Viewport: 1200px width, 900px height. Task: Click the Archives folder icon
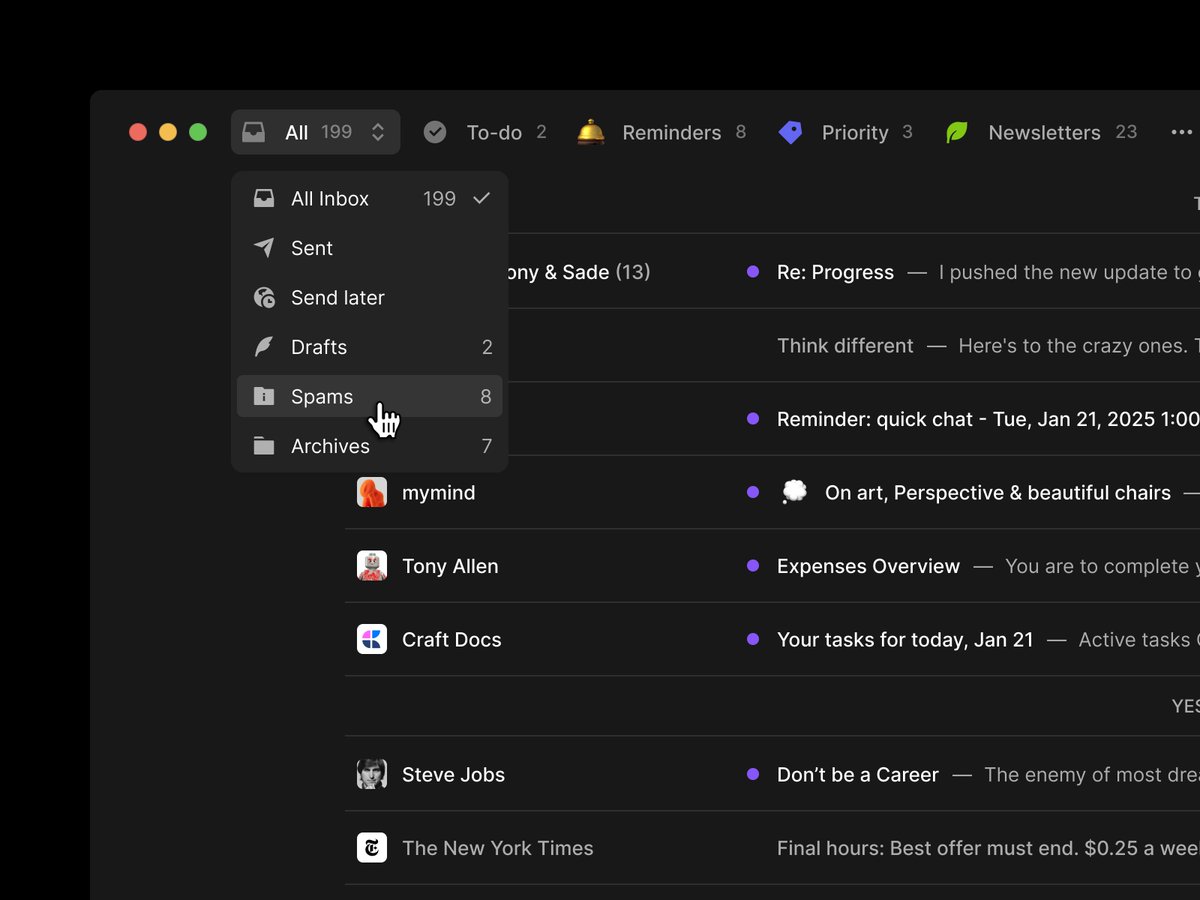tap(264, 446)
